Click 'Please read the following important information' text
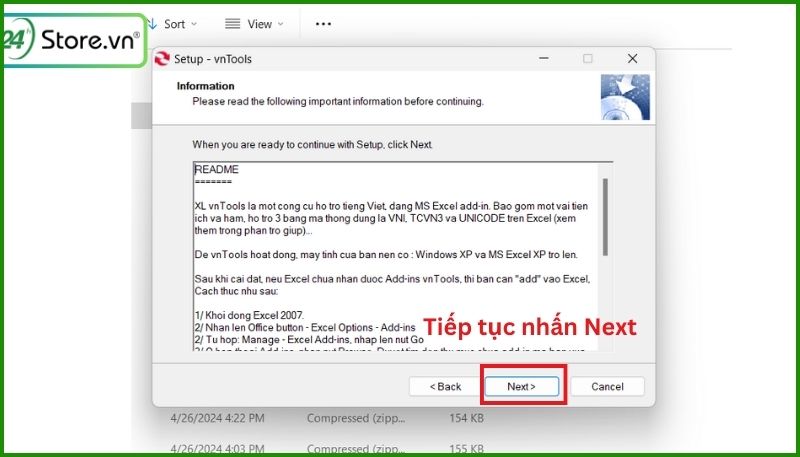The height and width of the screenshot is (457, 800). pyautogui.click(x=338, y=101)
